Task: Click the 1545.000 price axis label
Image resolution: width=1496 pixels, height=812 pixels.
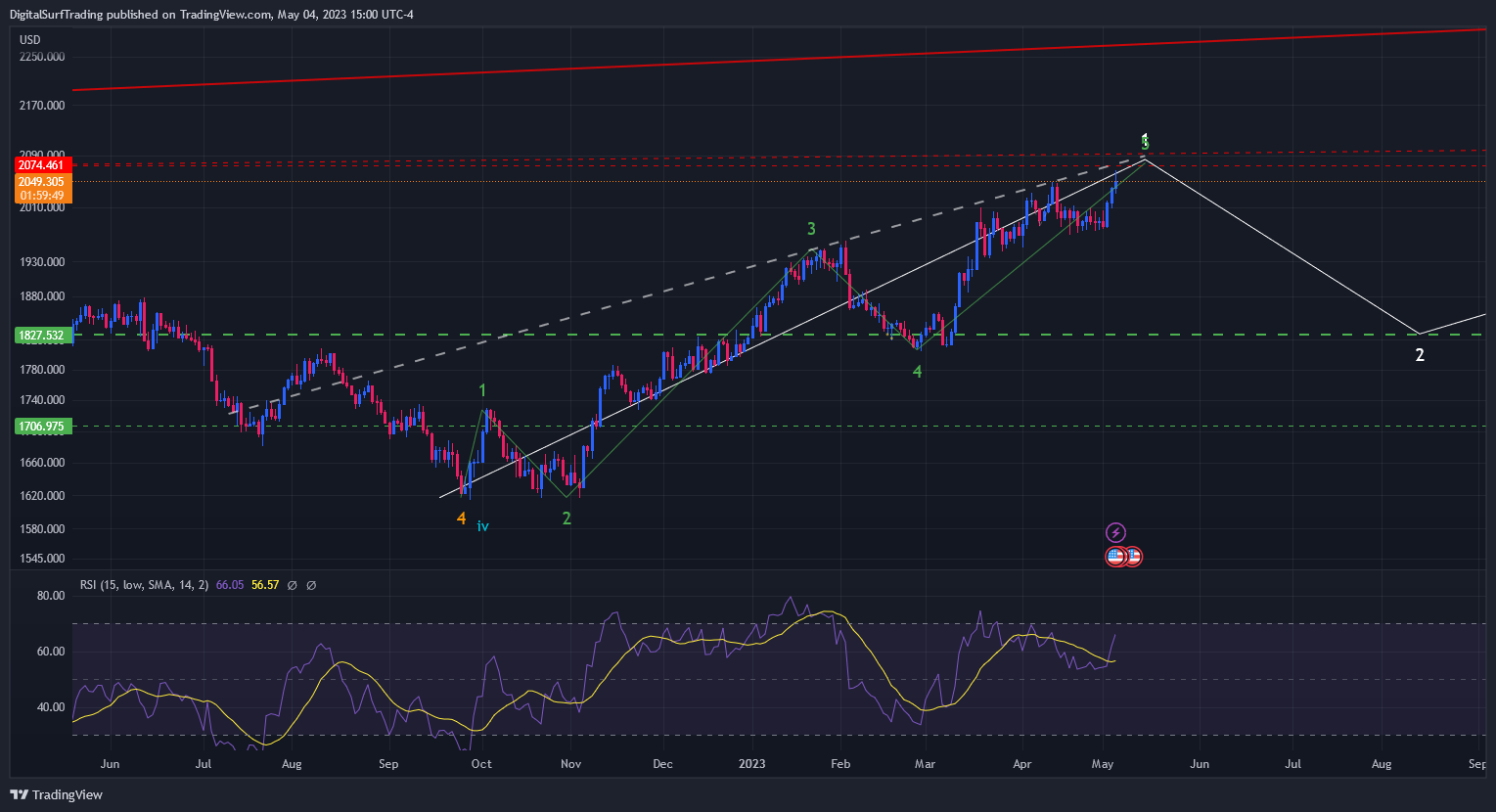Action: tap(42, 559)
